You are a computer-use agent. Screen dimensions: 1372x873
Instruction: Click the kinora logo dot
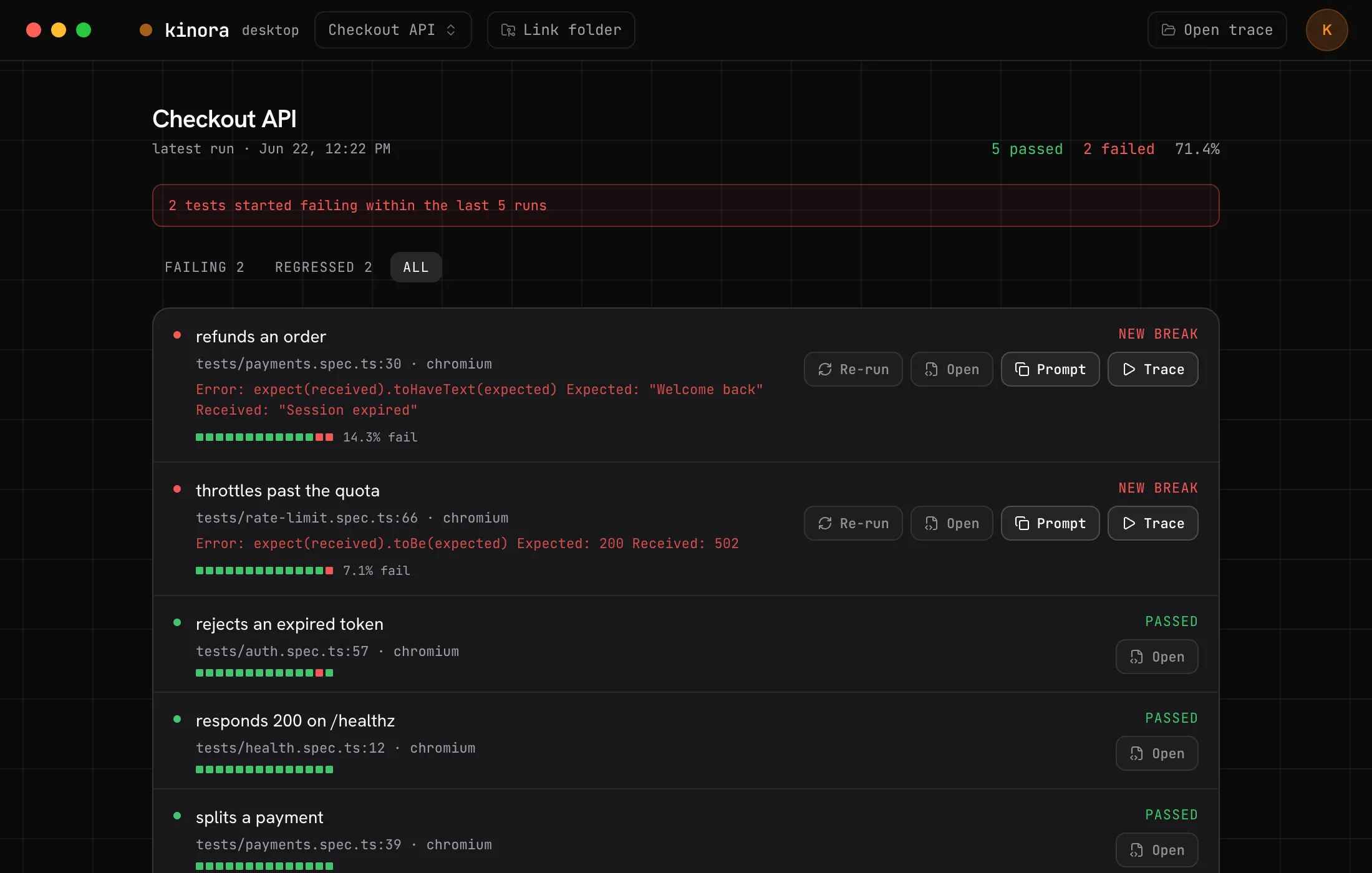pyautogui.click(x=146, y=30)
